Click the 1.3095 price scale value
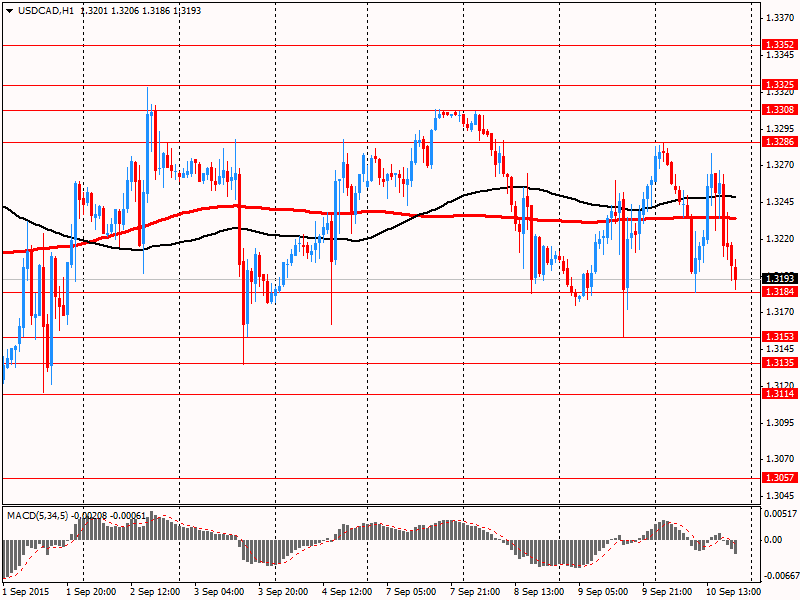Image resolution: width=800 pixels, height=600 pixels. point(780,422)
